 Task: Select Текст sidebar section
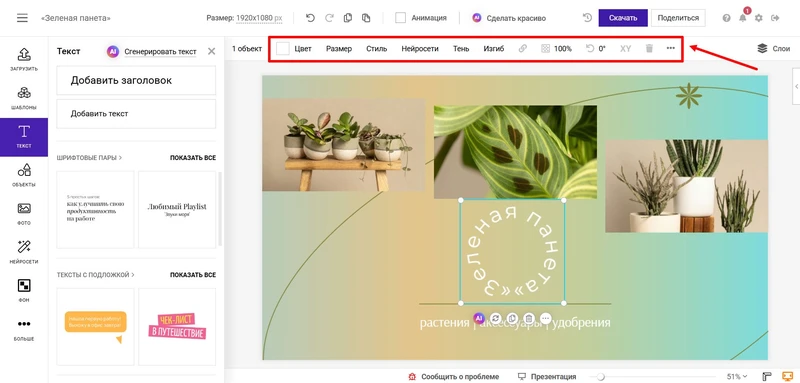pyautogui.click(x=24, y=137)
